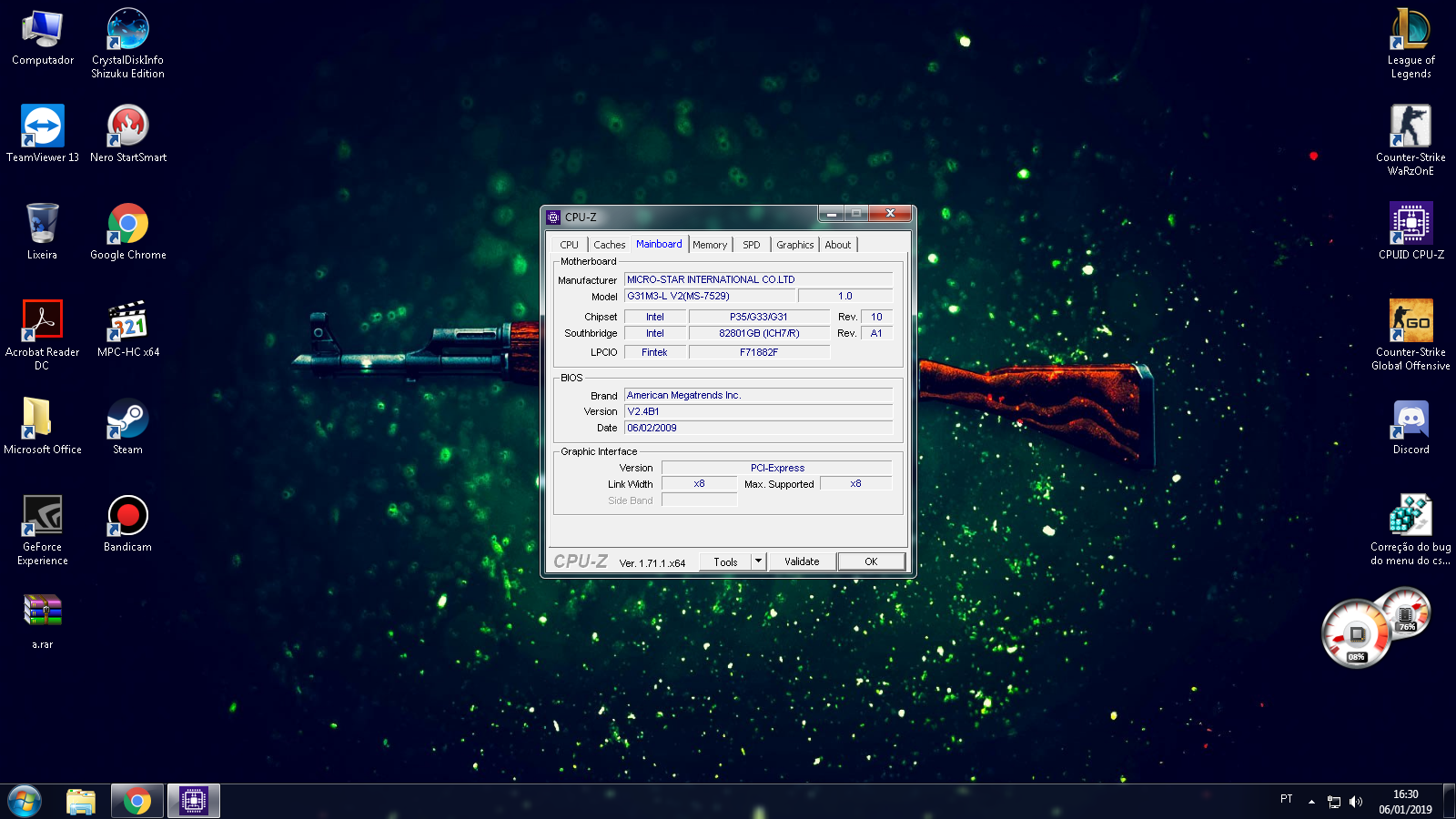Open the a.rar archive file

pos(42,622)
